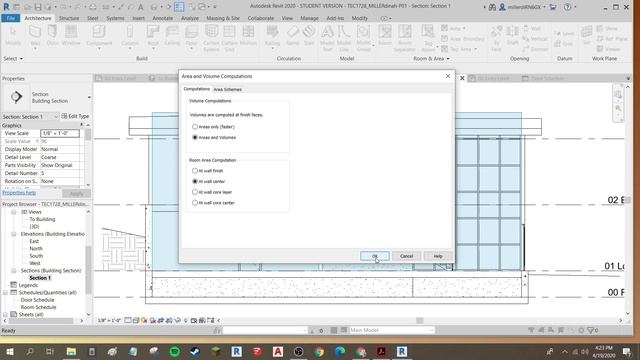Select the Ceiling tool

[x=172, y=36]
